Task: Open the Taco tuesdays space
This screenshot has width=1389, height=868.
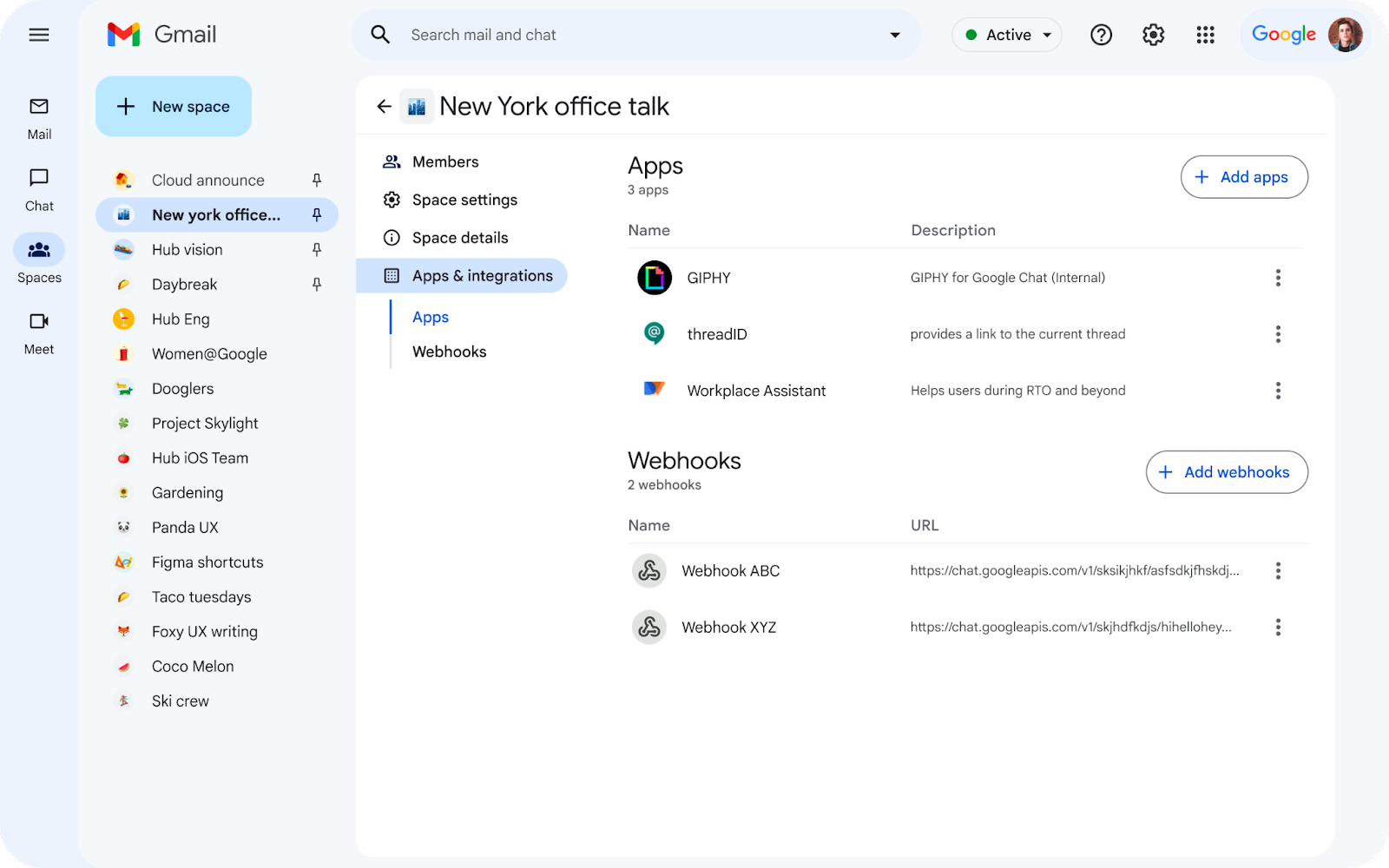Action: pyautogui.click(x=217, y=596)
